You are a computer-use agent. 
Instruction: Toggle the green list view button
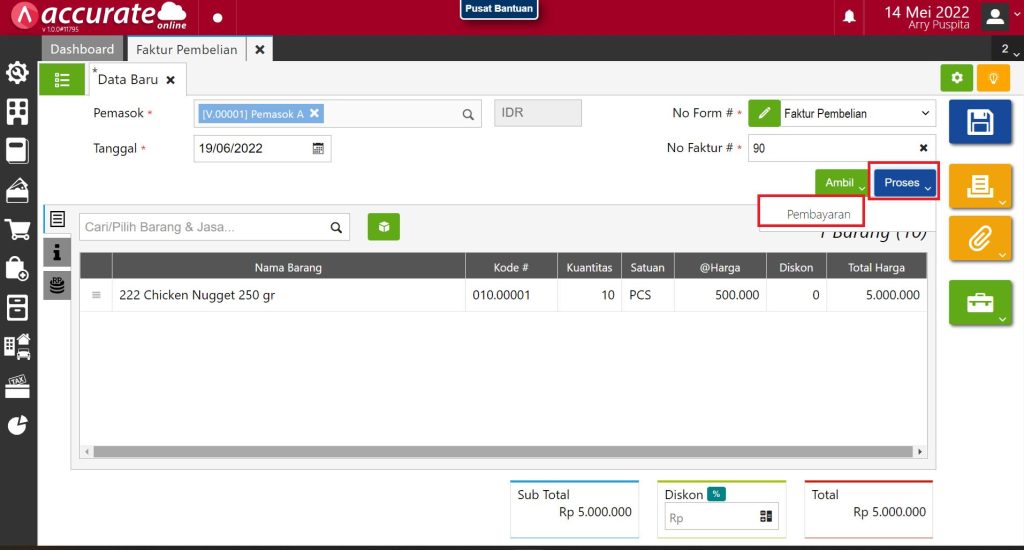pyautogui.click(x=62, y=80)
